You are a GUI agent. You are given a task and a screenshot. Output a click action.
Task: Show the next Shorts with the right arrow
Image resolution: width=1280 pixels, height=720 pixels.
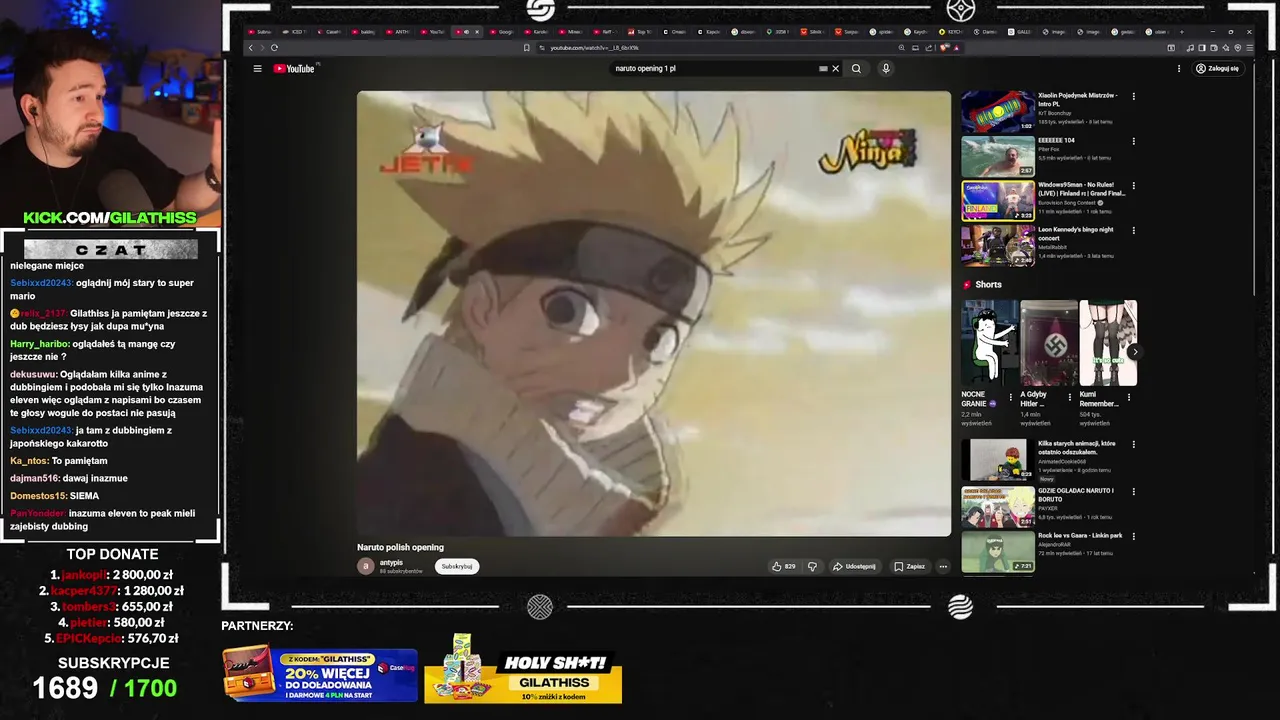pos(1134,352)
